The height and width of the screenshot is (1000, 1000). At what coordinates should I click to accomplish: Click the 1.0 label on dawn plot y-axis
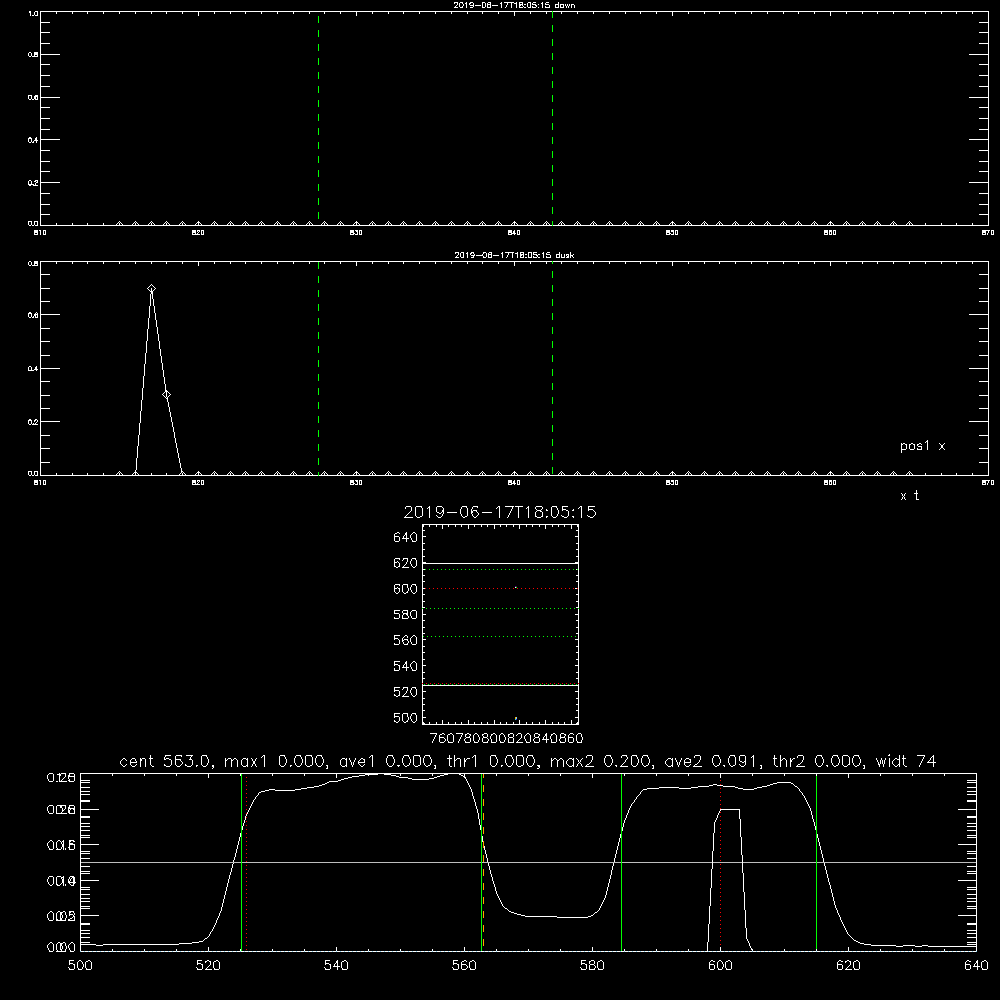[x=33, y=13]
